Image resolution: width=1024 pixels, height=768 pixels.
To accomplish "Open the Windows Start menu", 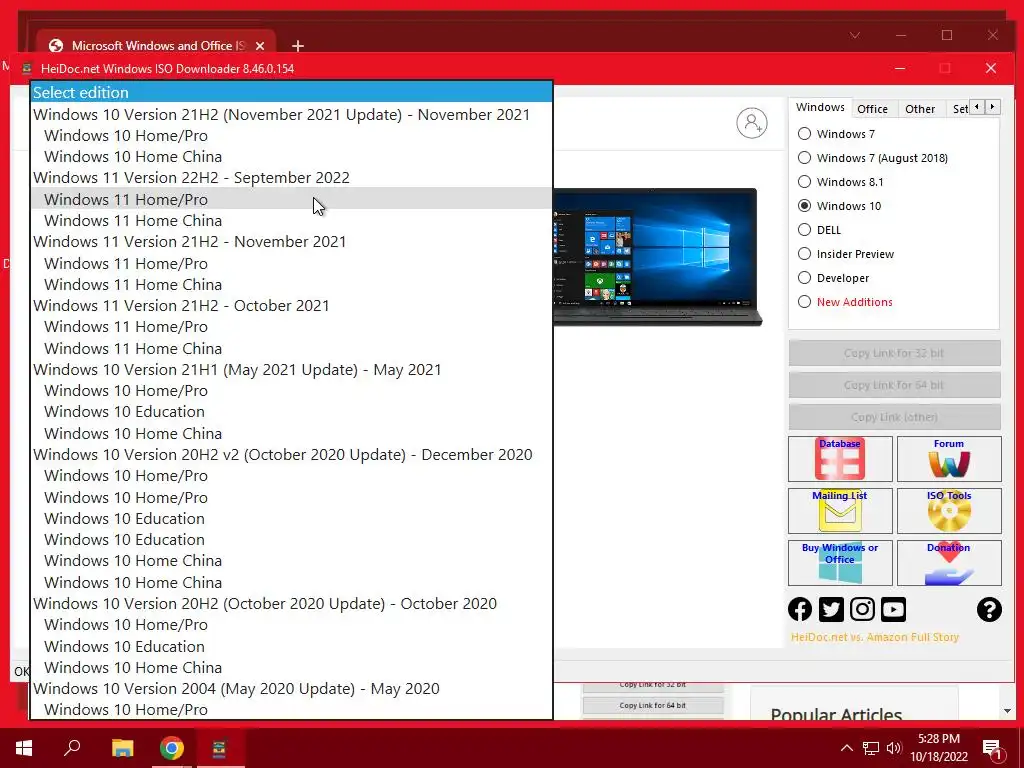I will click(24, 748).
